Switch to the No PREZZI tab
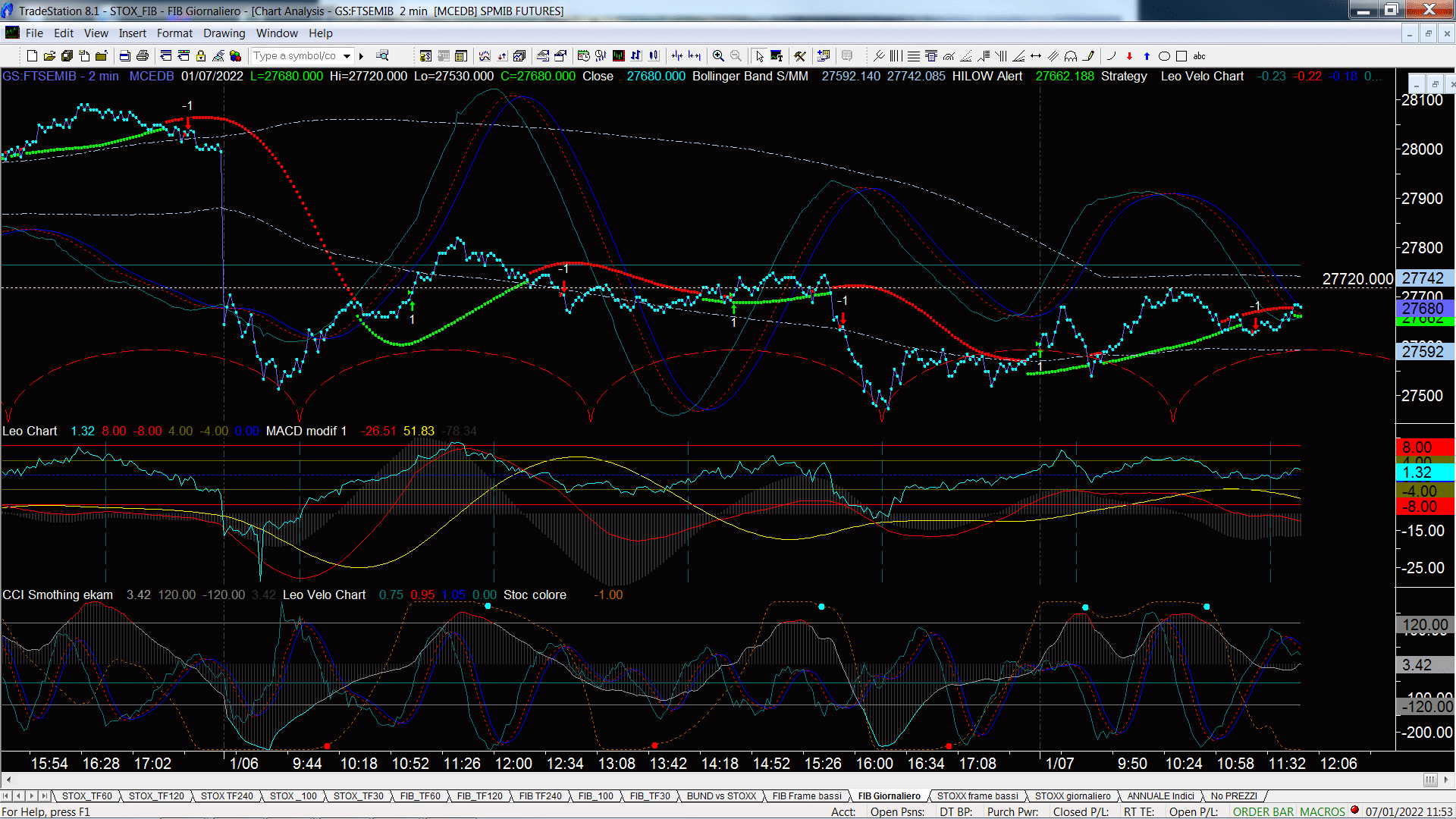 [1234, 795]
